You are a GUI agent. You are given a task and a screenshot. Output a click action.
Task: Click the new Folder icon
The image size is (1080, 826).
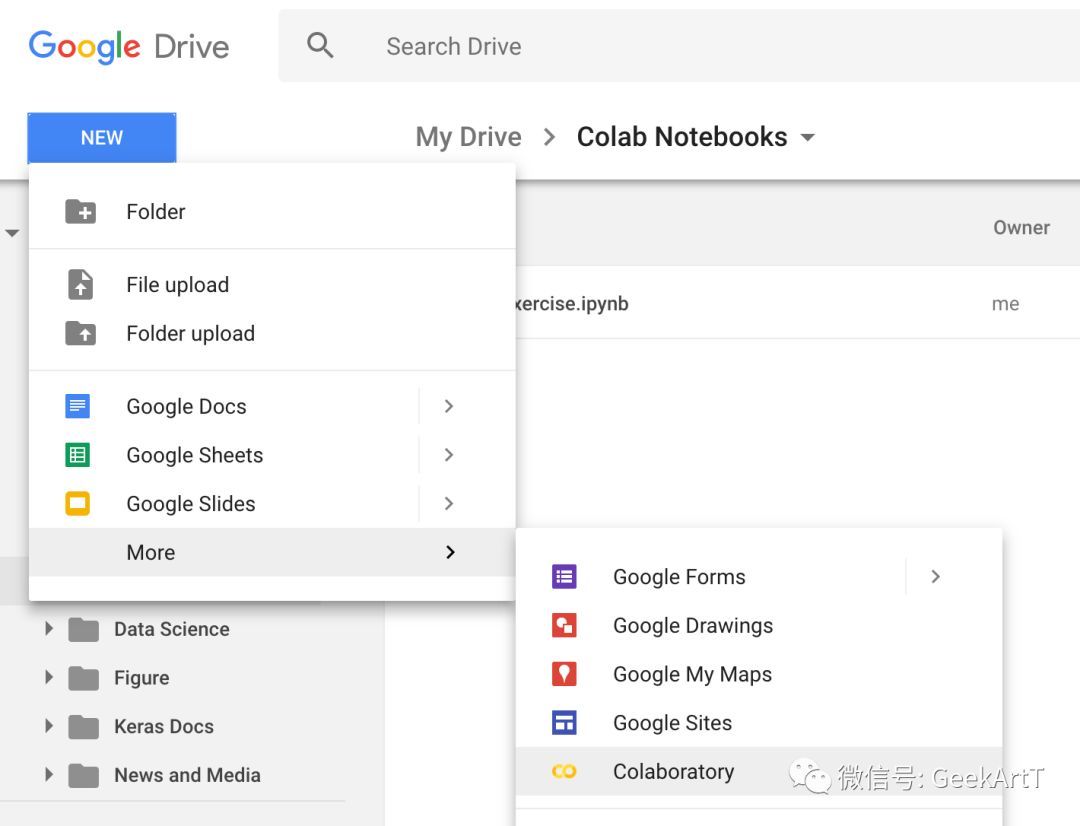[x=80, y=212]
